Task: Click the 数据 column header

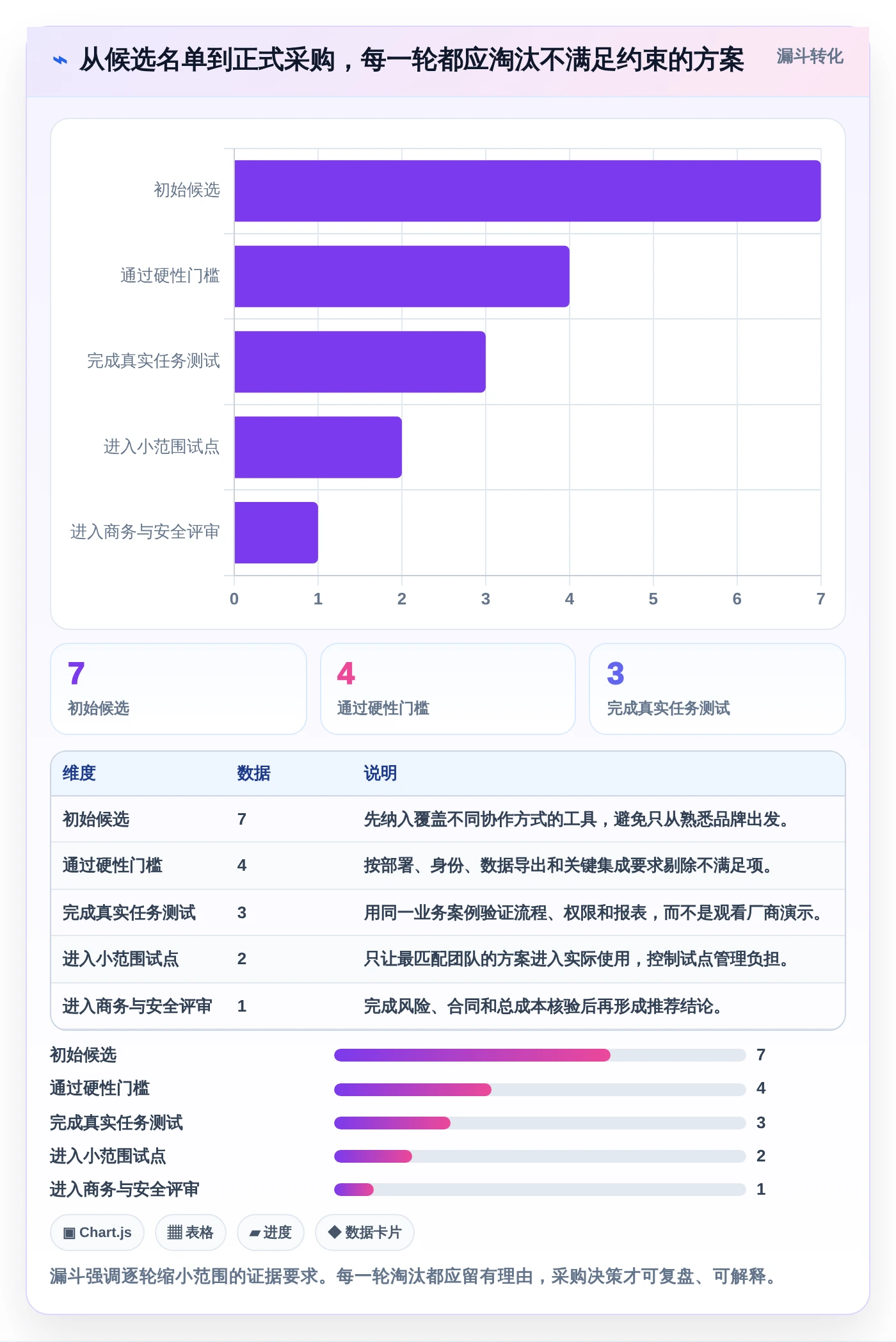Action: 253,773
